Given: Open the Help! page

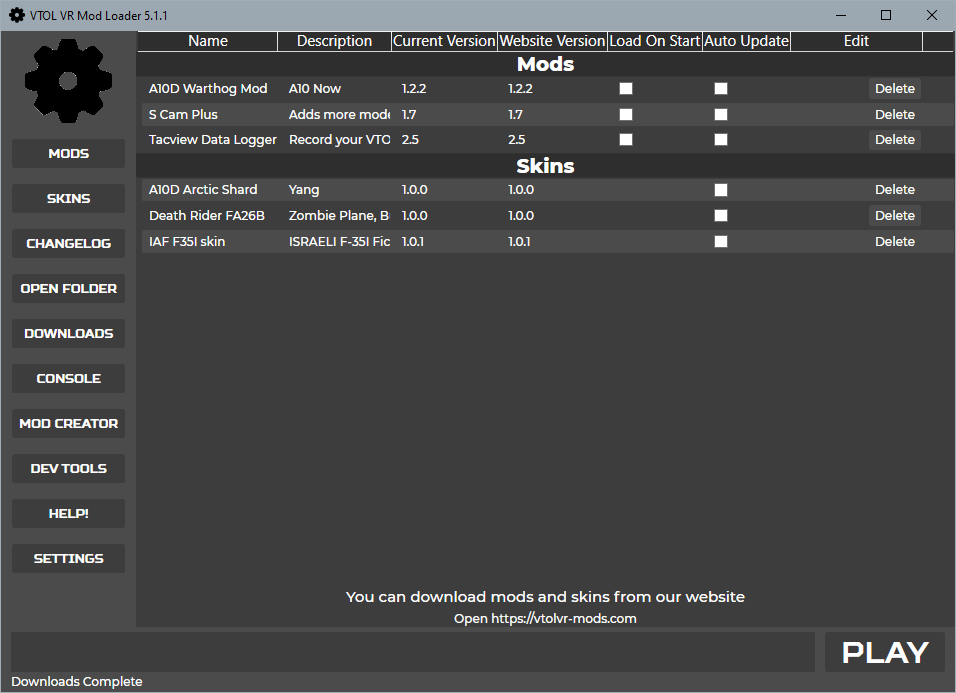Looking at the screenshot, I should pos(68,514).
